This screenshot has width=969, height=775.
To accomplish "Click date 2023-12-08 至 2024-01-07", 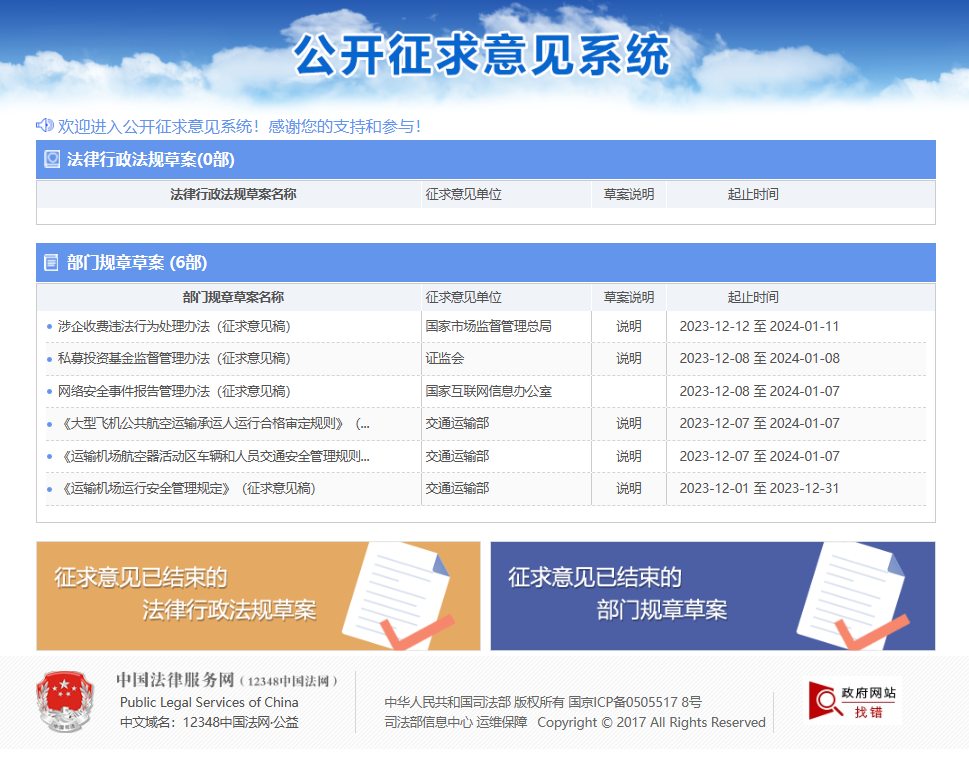I will 759,391.
